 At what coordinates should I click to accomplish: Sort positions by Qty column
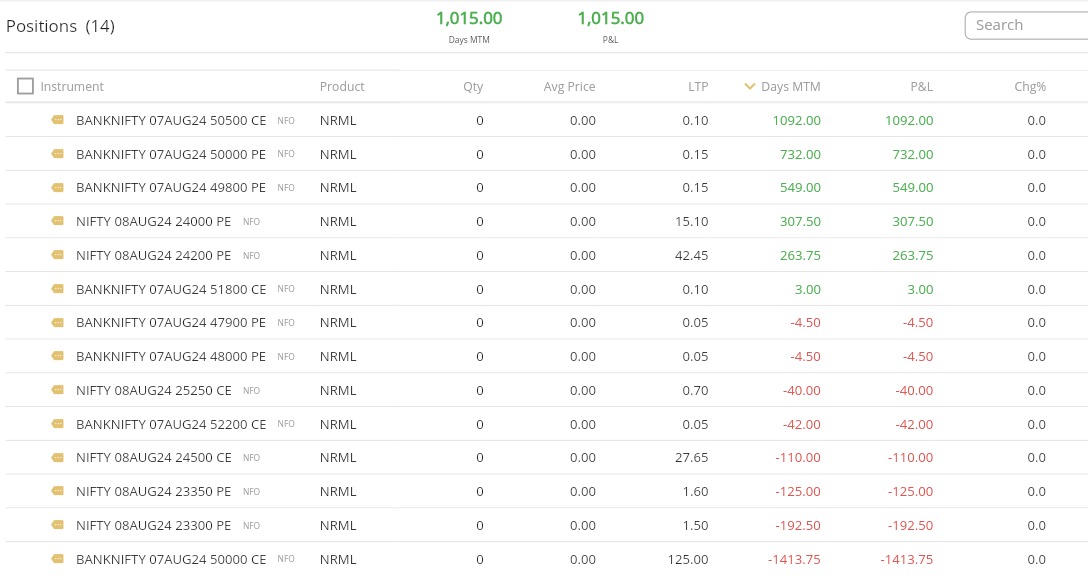pyautogui.click(x=473, y=87)
